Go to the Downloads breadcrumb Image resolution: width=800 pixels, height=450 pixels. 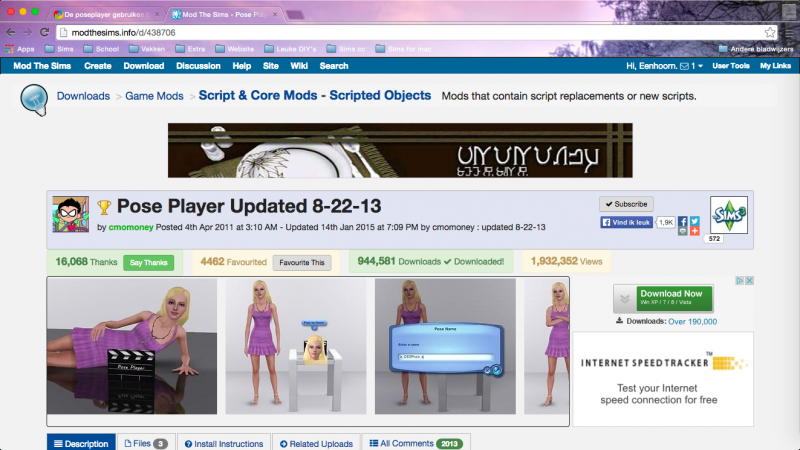click(83, 96)
